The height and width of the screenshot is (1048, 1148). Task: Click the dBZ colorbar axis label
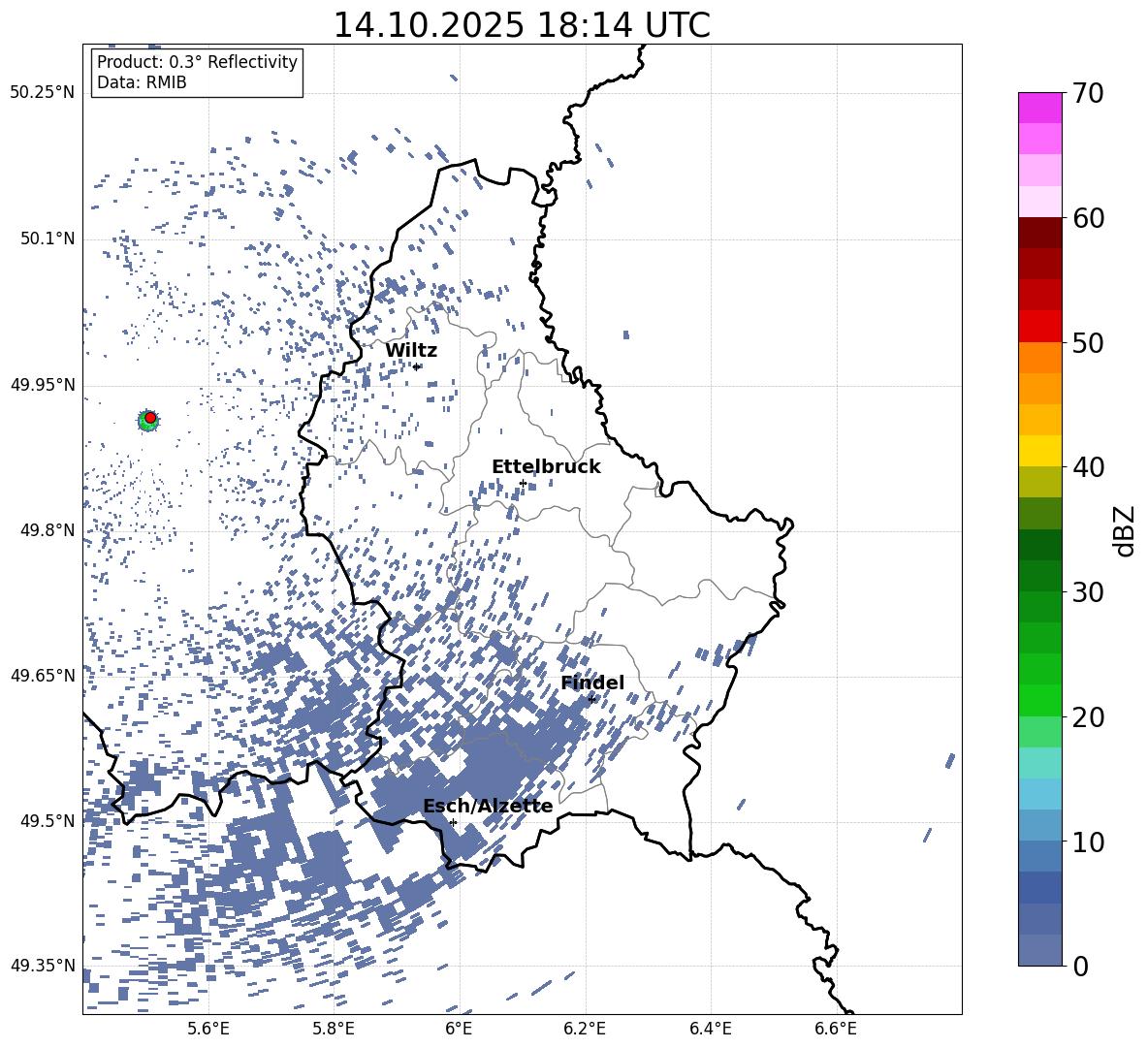point(1124,530)
